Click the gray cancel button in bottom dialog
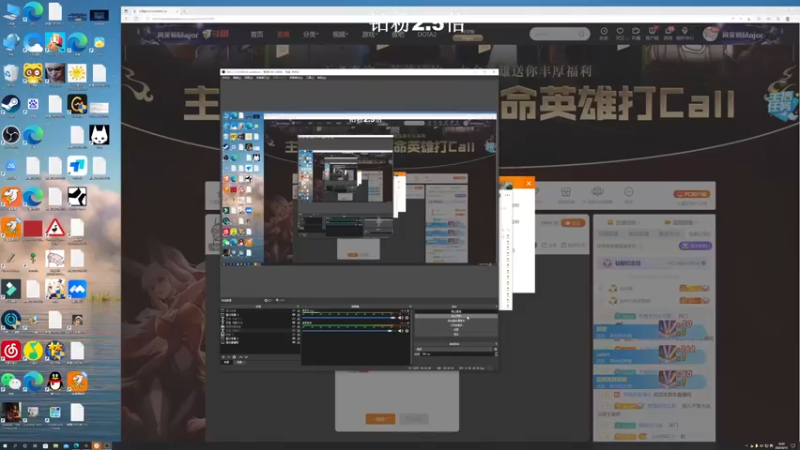Screen dimensions: 800x450 414,419
